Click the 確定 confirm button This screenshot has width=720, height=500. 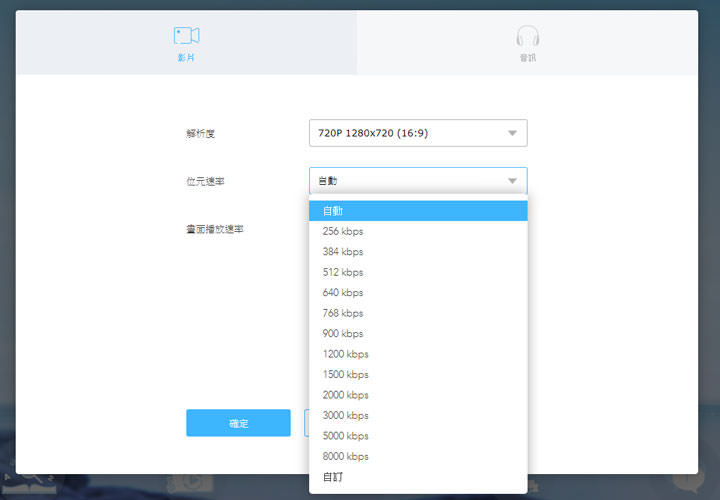coord(238,423)
